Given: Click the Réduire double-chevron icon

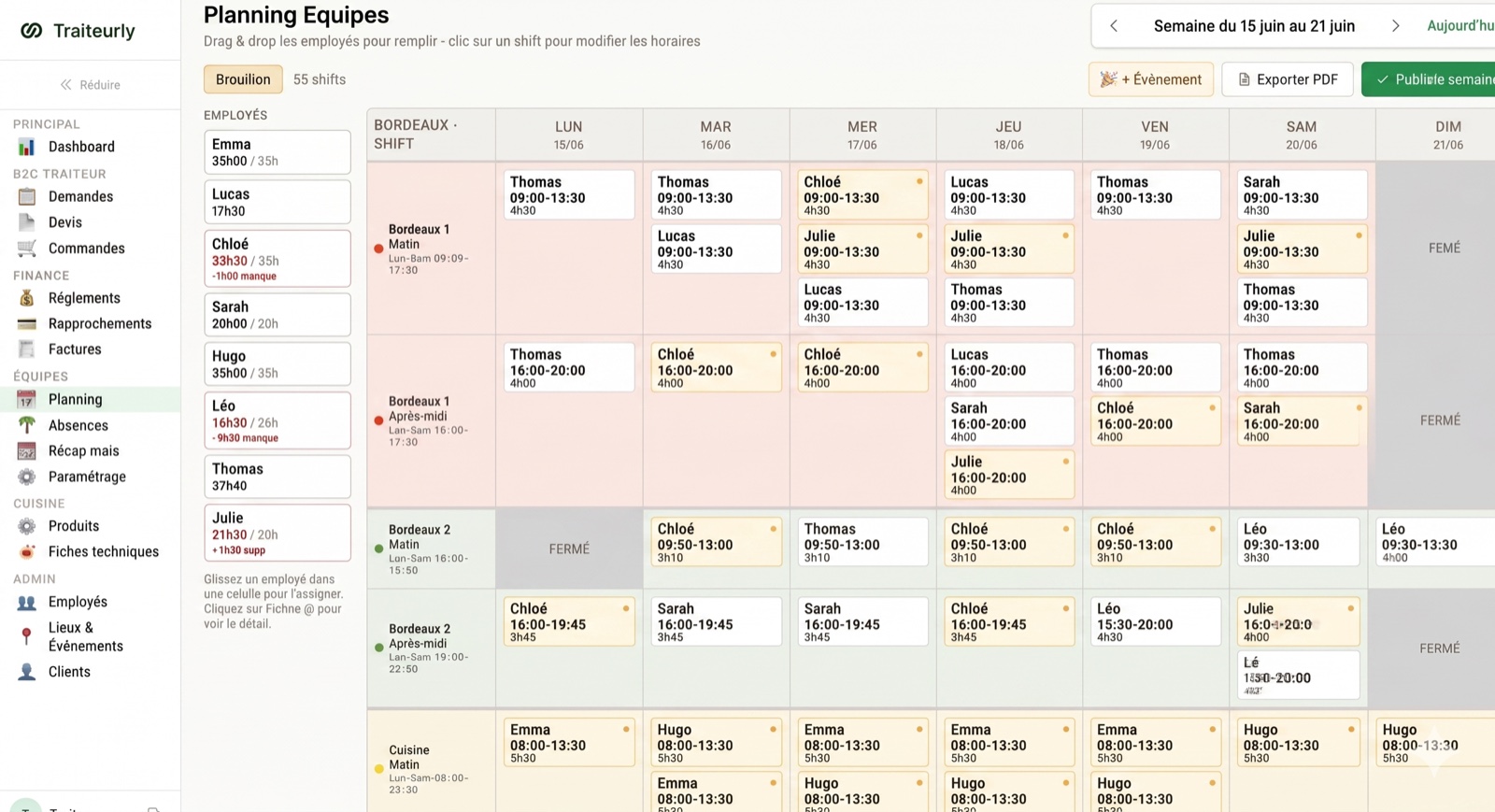Looking at the screenshot, I should [66, 85].
